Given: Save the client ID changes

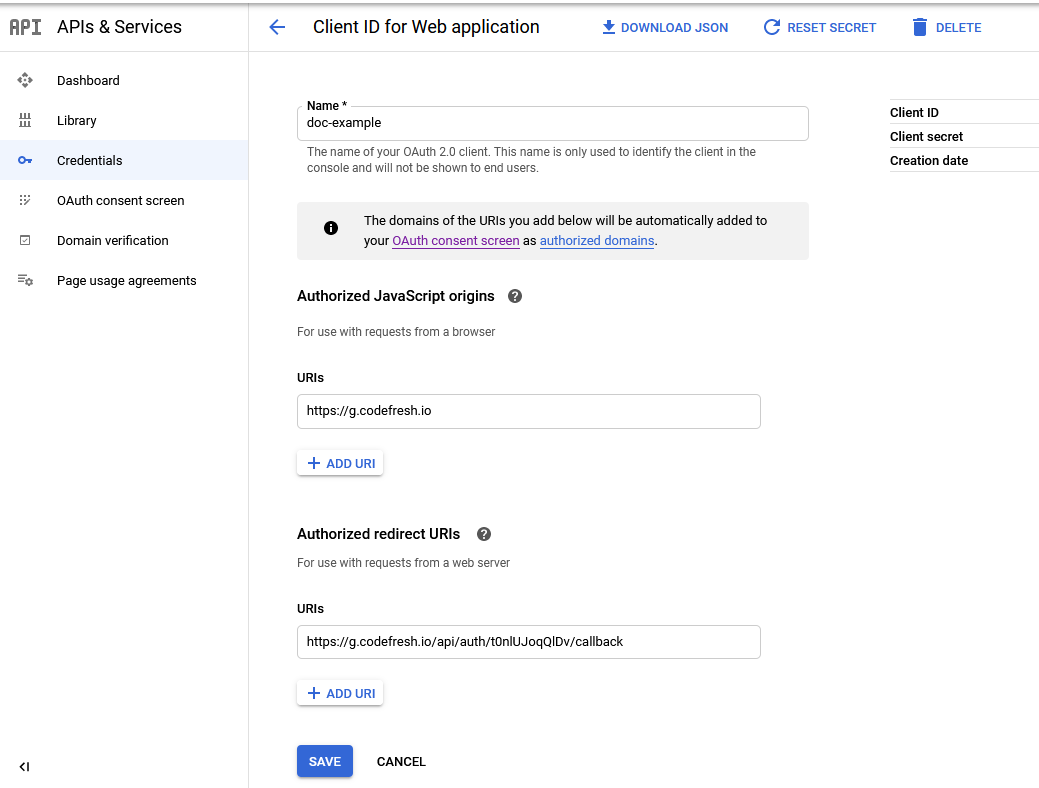Looking at the screenshot, I should click(324, 761).
